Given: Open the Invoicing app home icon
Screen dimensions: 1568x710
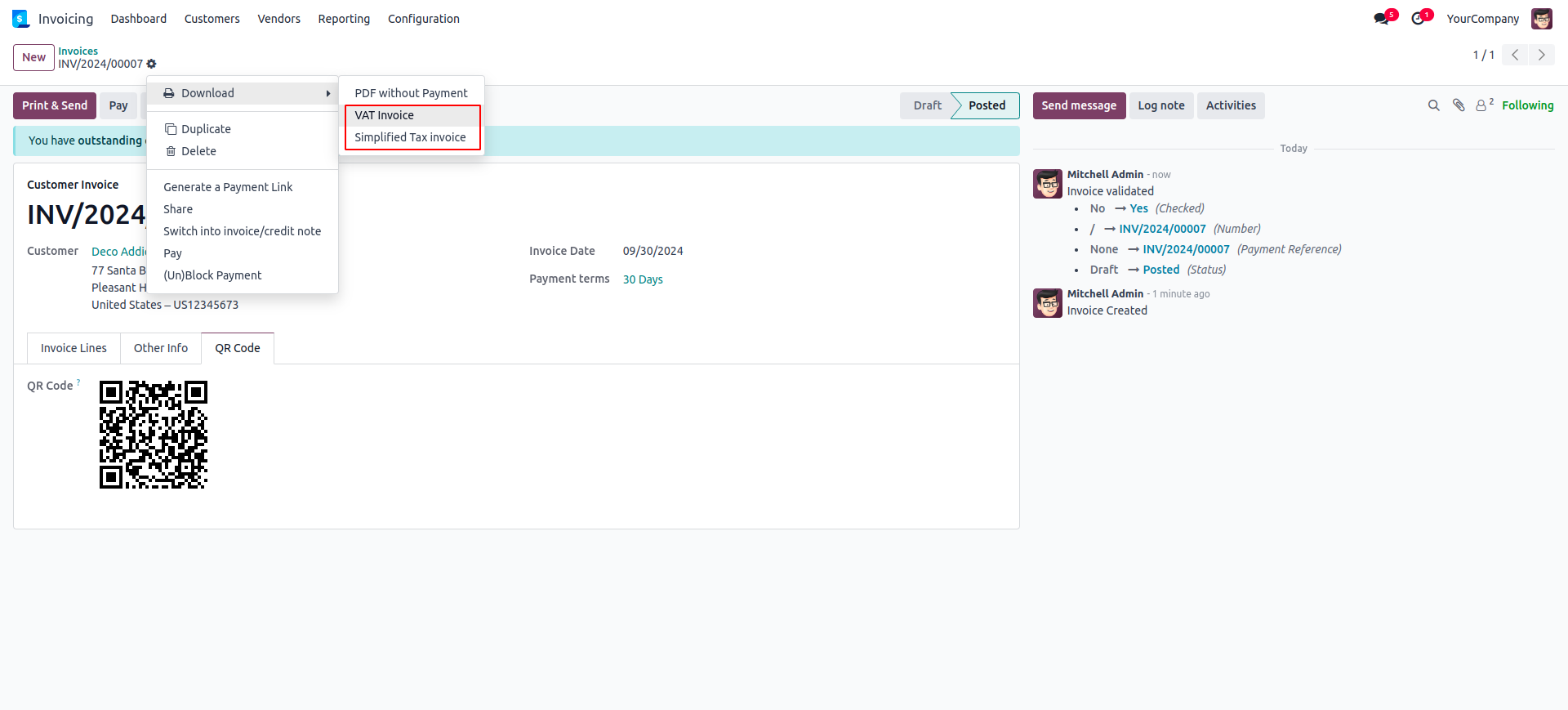Looking at the screenshot, I should (x=20, y=19).
